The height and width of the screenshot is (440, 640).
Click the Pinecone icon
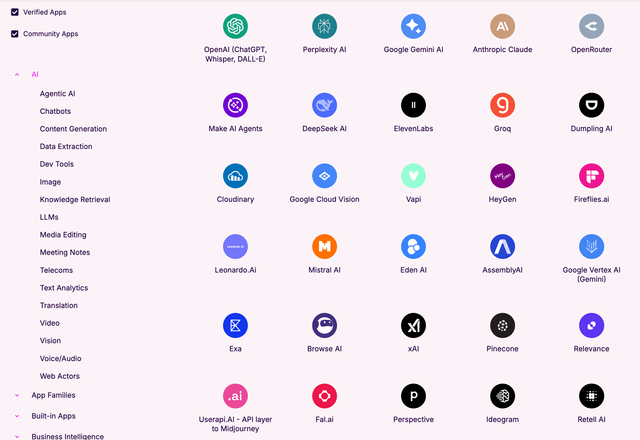(502, 325)
